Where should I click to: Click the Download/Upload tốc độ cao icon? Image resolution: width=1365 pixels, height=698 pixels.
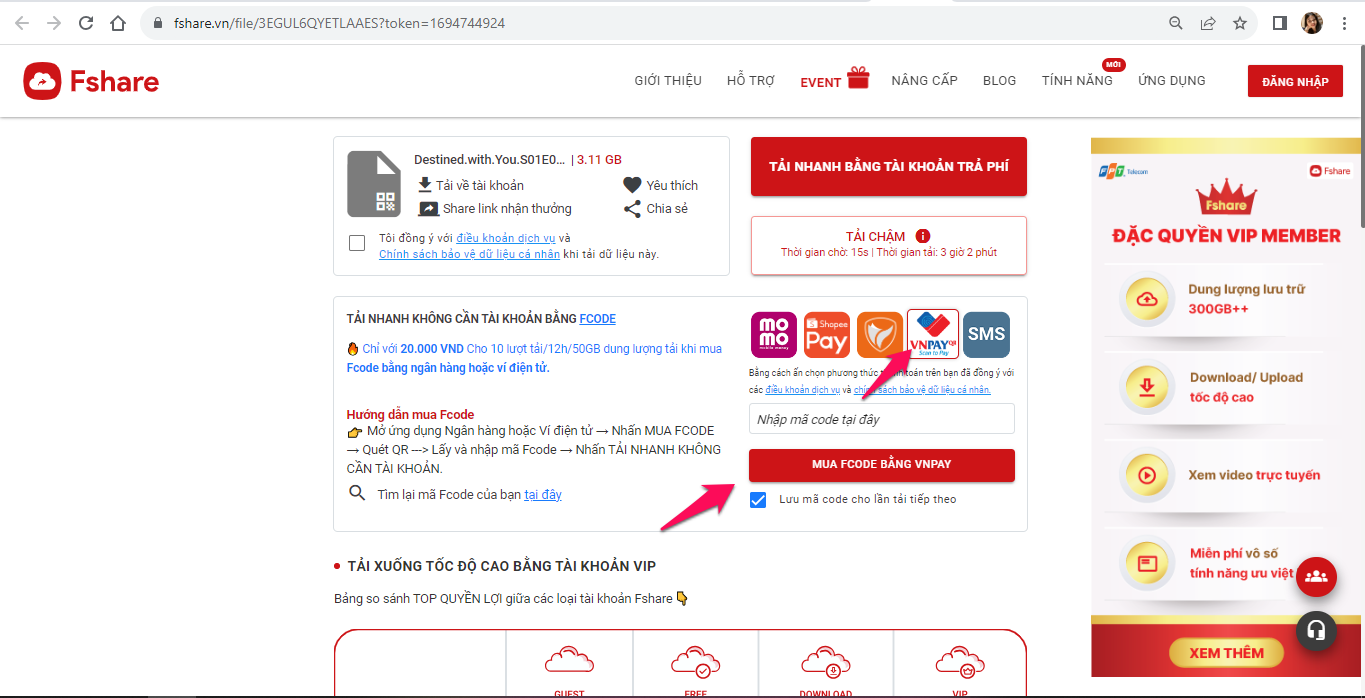point(1146,387)
